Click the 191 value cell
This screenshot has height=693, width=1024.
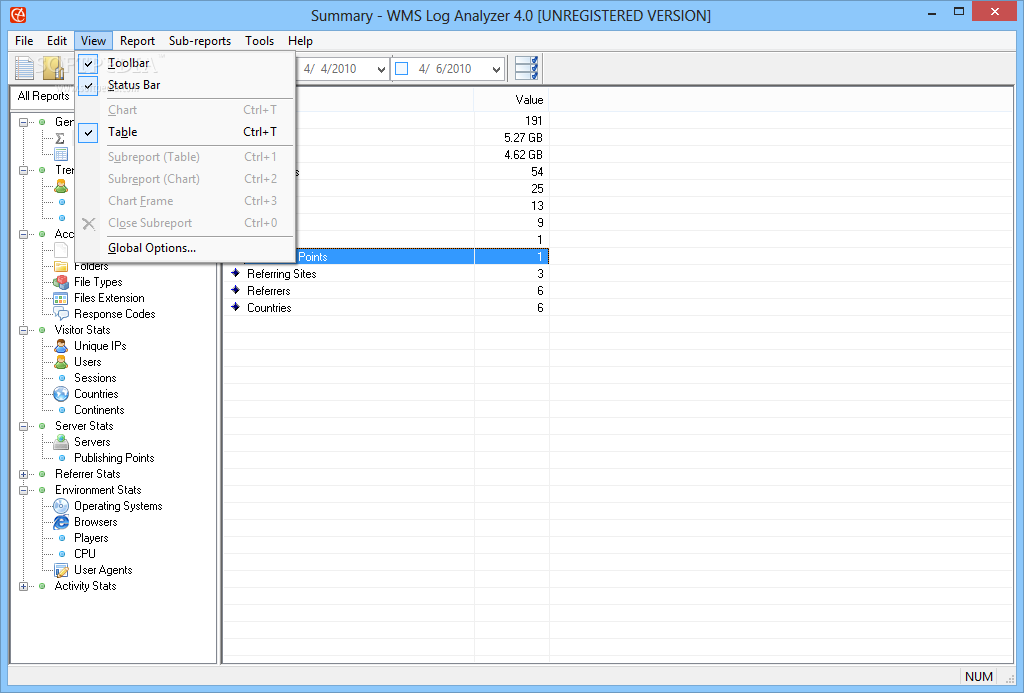click(x=511, y=121)
